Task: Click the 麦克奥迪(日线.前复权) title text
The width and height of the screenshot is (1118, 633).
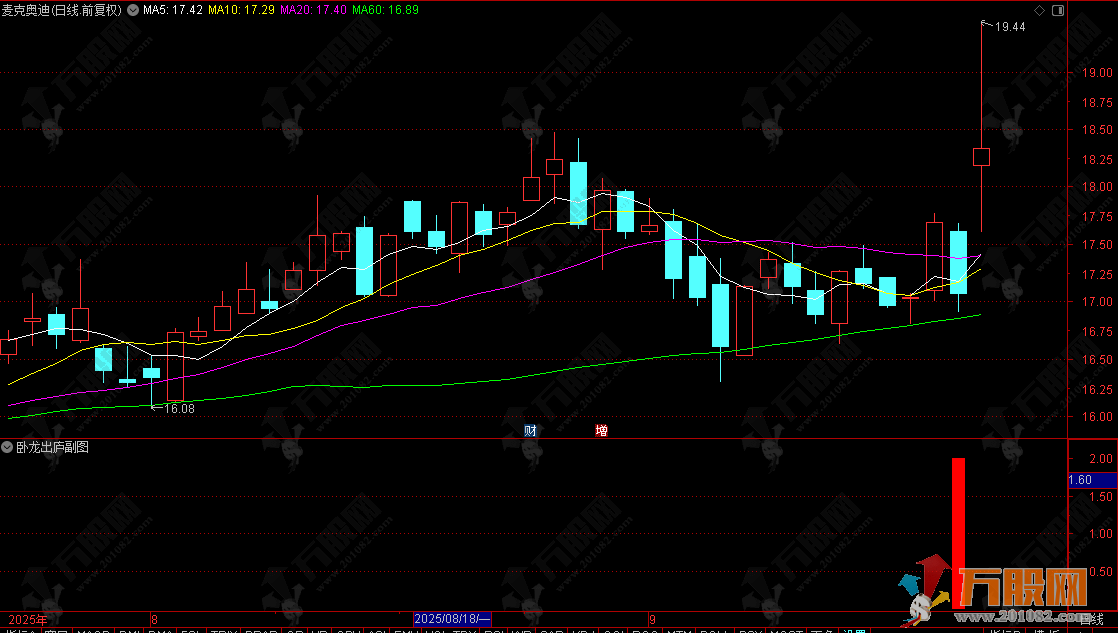Action: pos(61,10)
